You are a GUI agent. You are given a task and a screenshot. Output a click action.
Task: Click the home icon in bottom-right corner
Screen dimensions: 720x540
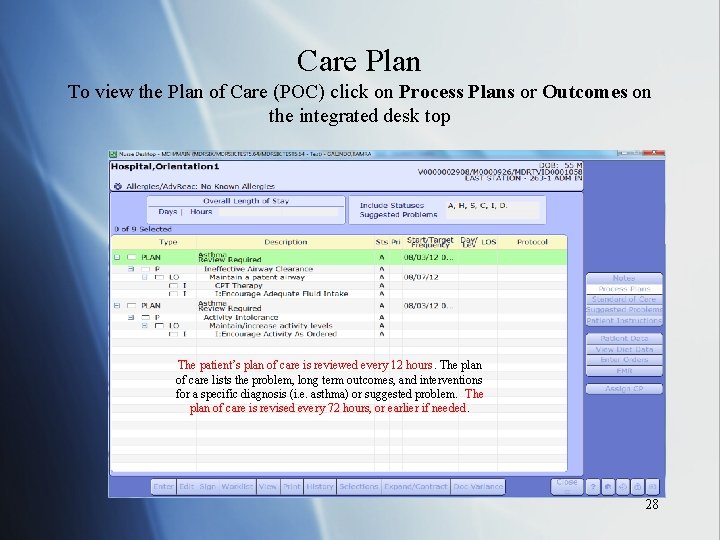(608, 487)
